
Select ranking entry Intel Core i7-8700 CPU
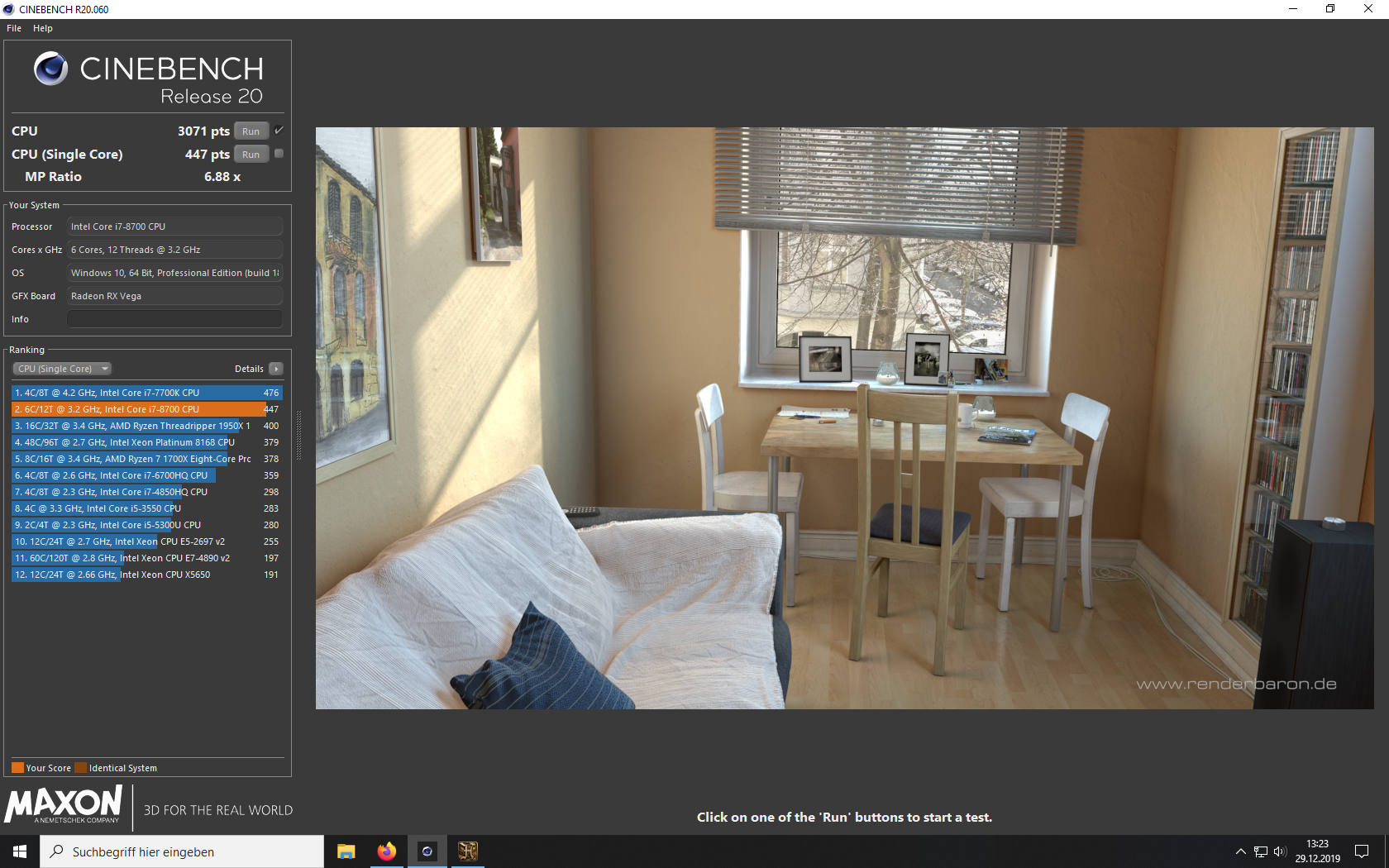pyautogui.click(x=147, y=409)
